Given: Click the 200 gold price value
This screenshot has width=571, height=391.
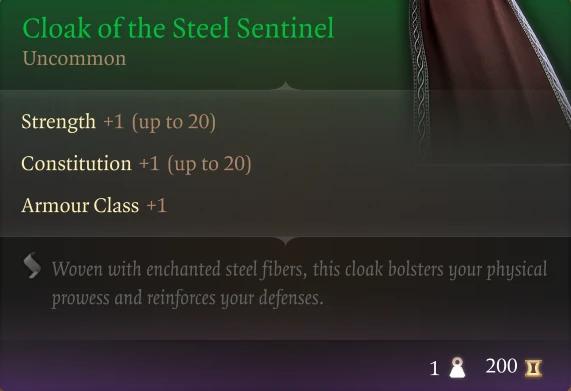Looking at the screenshot, I should coord(501,366).
